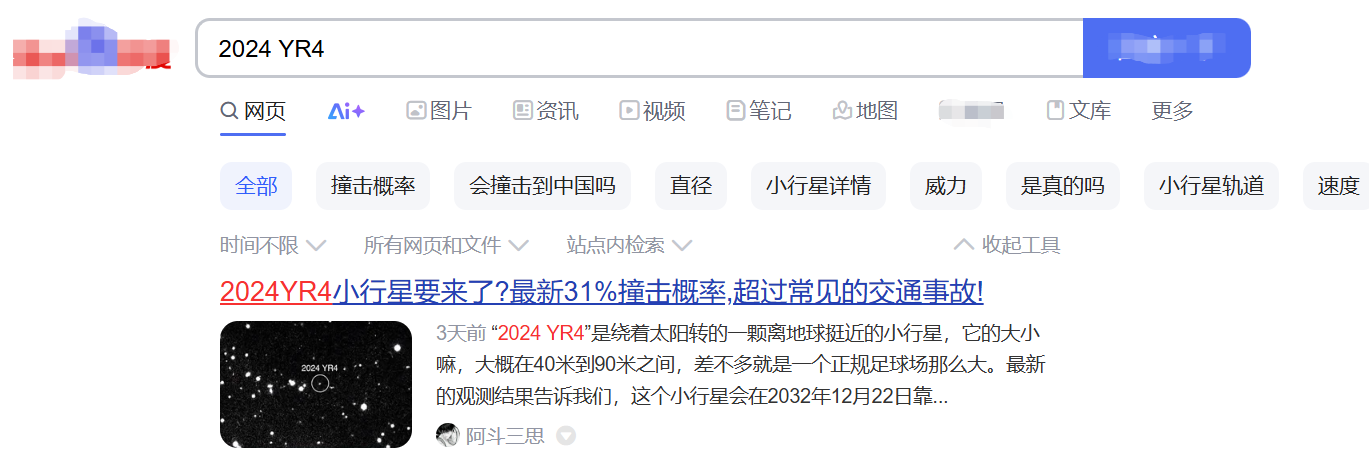This screenshot has height=476, width=1369.
Task: Choose the 会撞击到中国吗 filter chip
Action: 542,186
